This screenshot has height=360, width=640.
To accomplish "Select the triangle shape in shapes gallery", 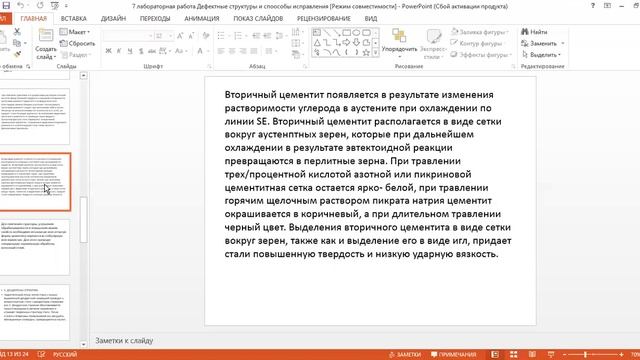I will pyautogui.click(x=317, y=42).
